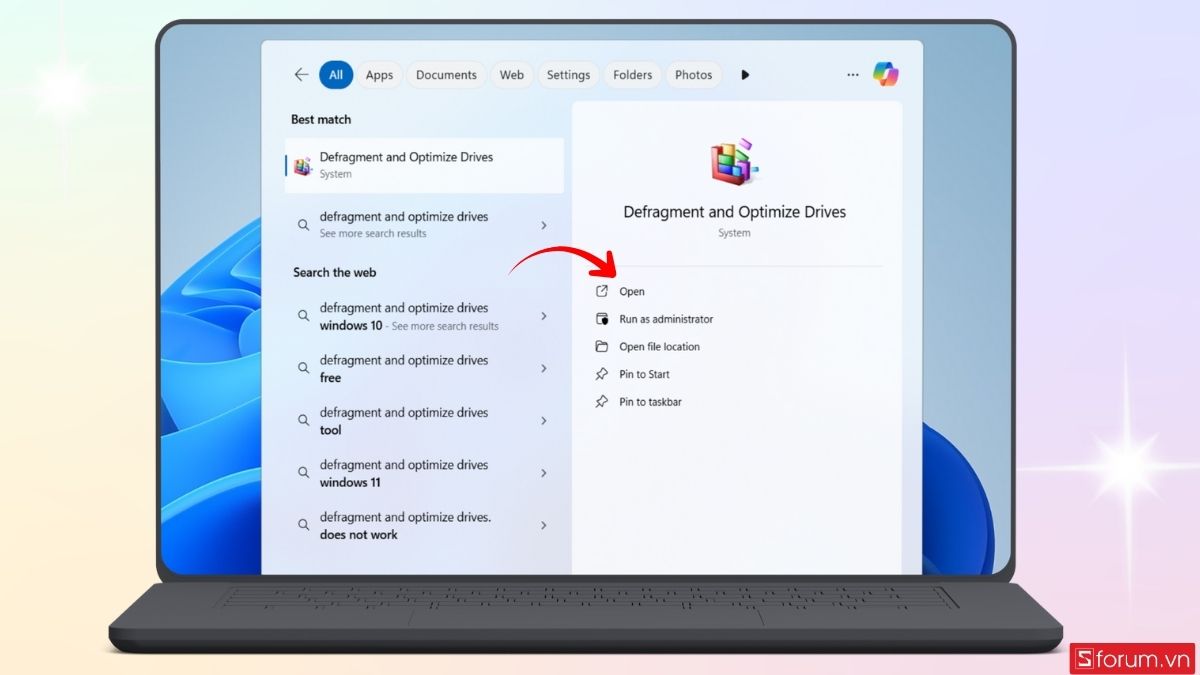Click the 'Defragment and Optimize Drives' title in details pane
The height and width of the screenshot is (675, 1200).
click(x=735, y=212)
